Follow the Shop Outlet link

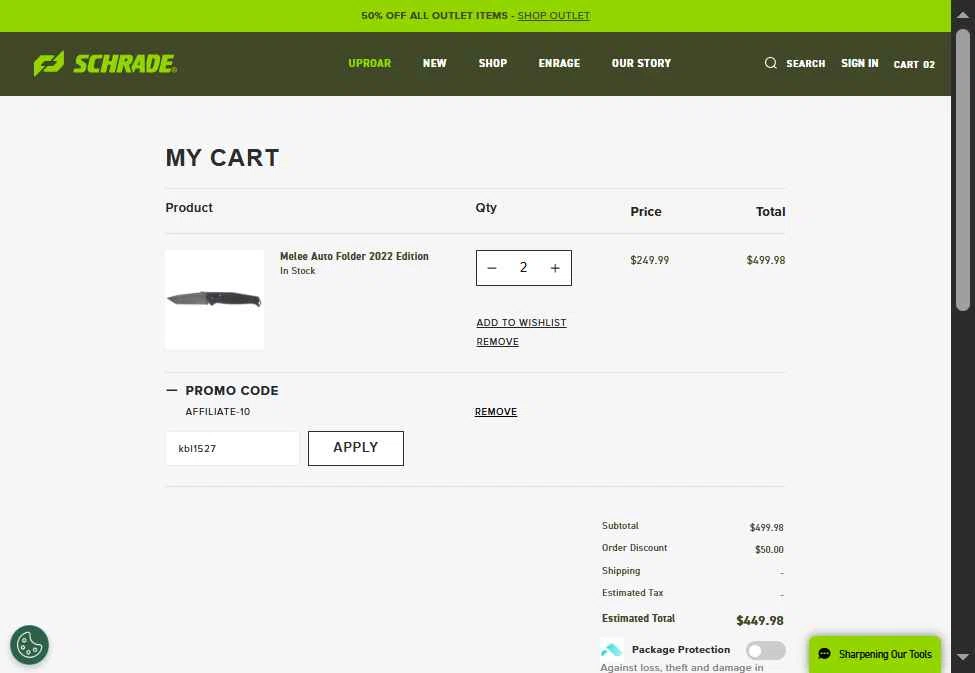[x=553, y=16]
